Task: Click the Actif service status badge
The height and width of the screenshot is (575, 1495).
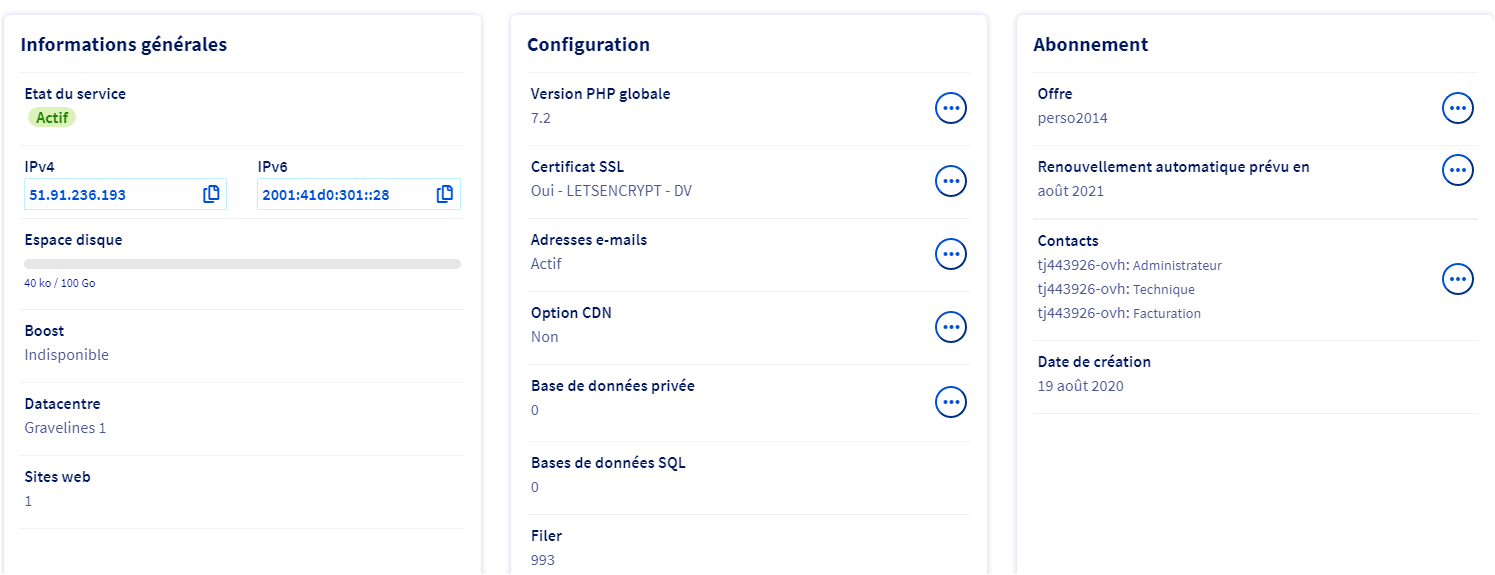Action: 51,118
